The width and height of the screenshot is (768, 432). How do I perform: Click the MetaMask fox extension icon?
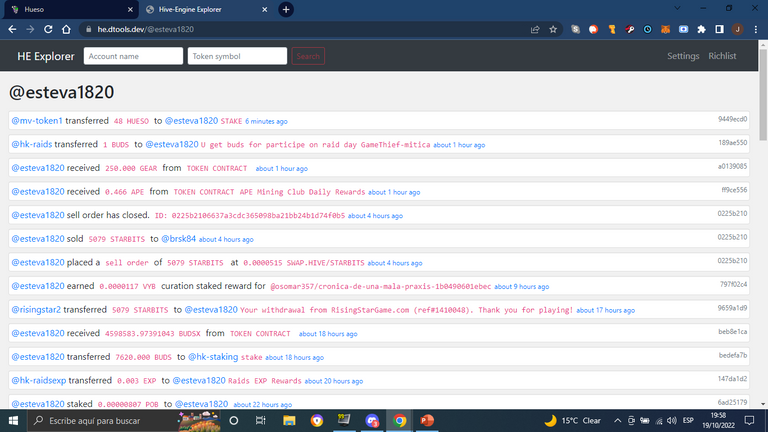(665, 30)
